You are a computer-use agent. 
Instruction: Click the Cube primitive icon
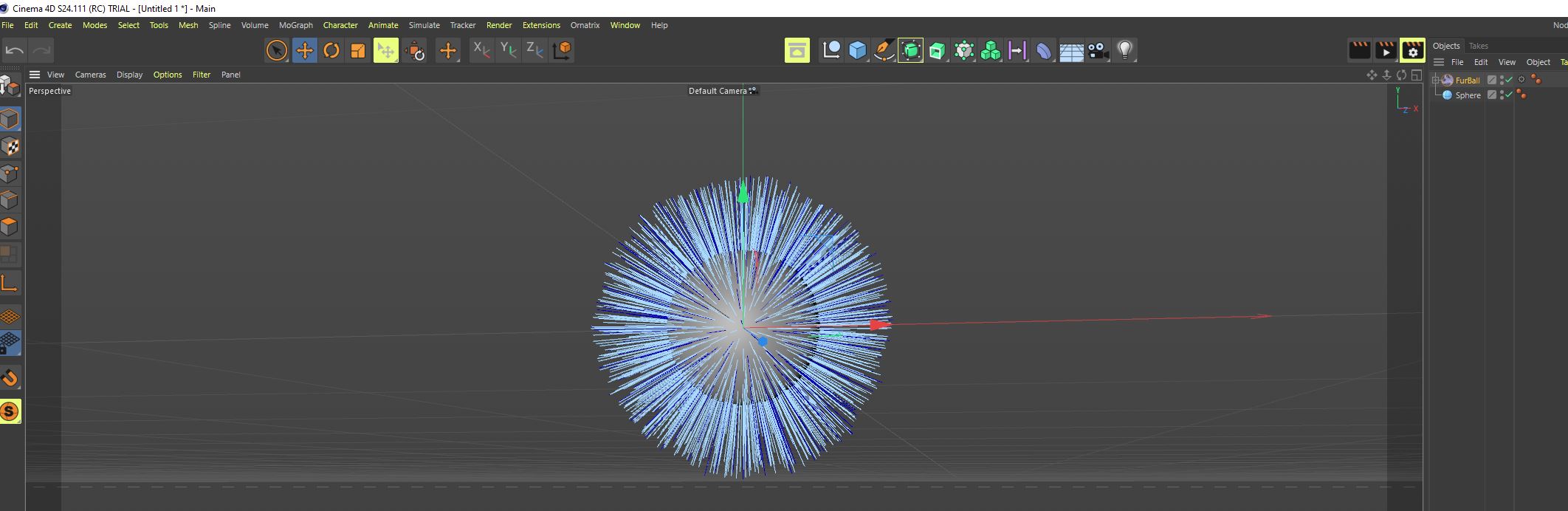857,50
